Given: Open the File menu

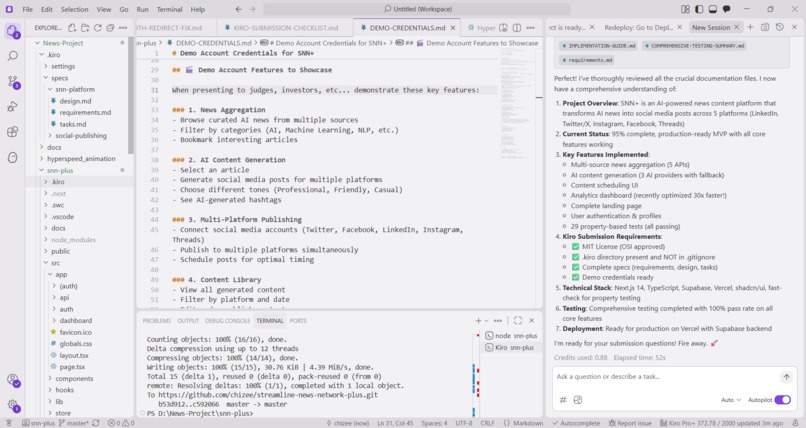Looking at the screenshot, I should (x=28, y=9).
